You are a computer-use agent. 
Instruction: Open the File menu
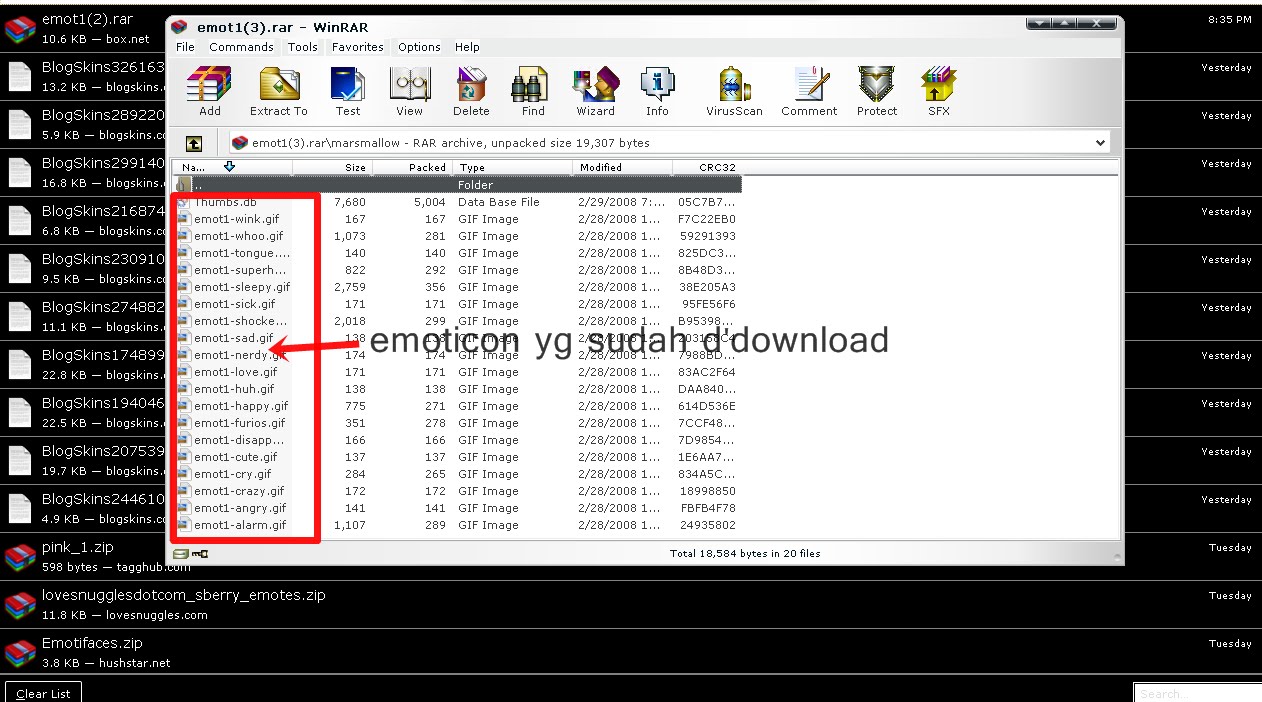186,47
